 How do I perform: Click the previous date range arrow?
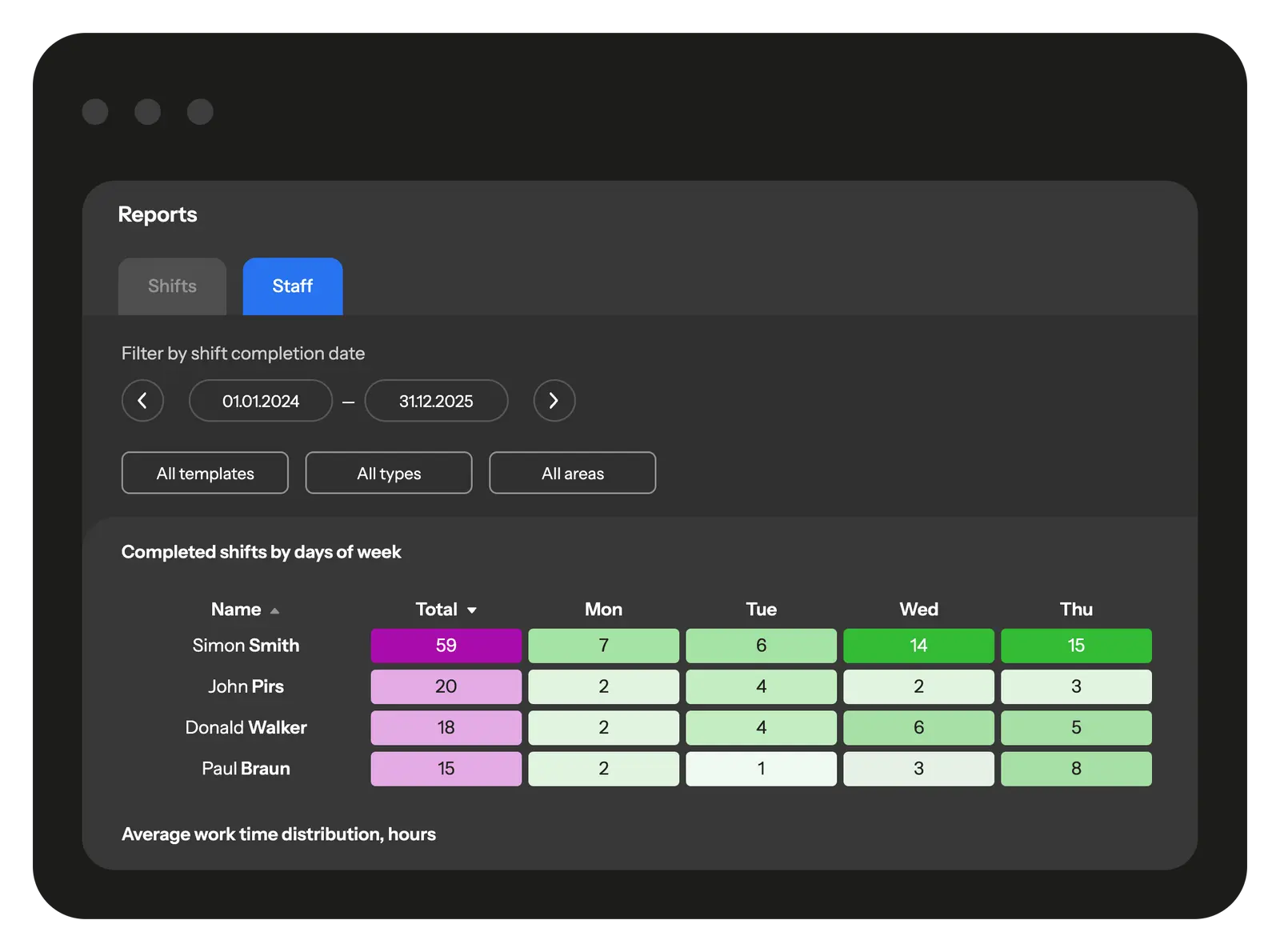tap(142, 401)
